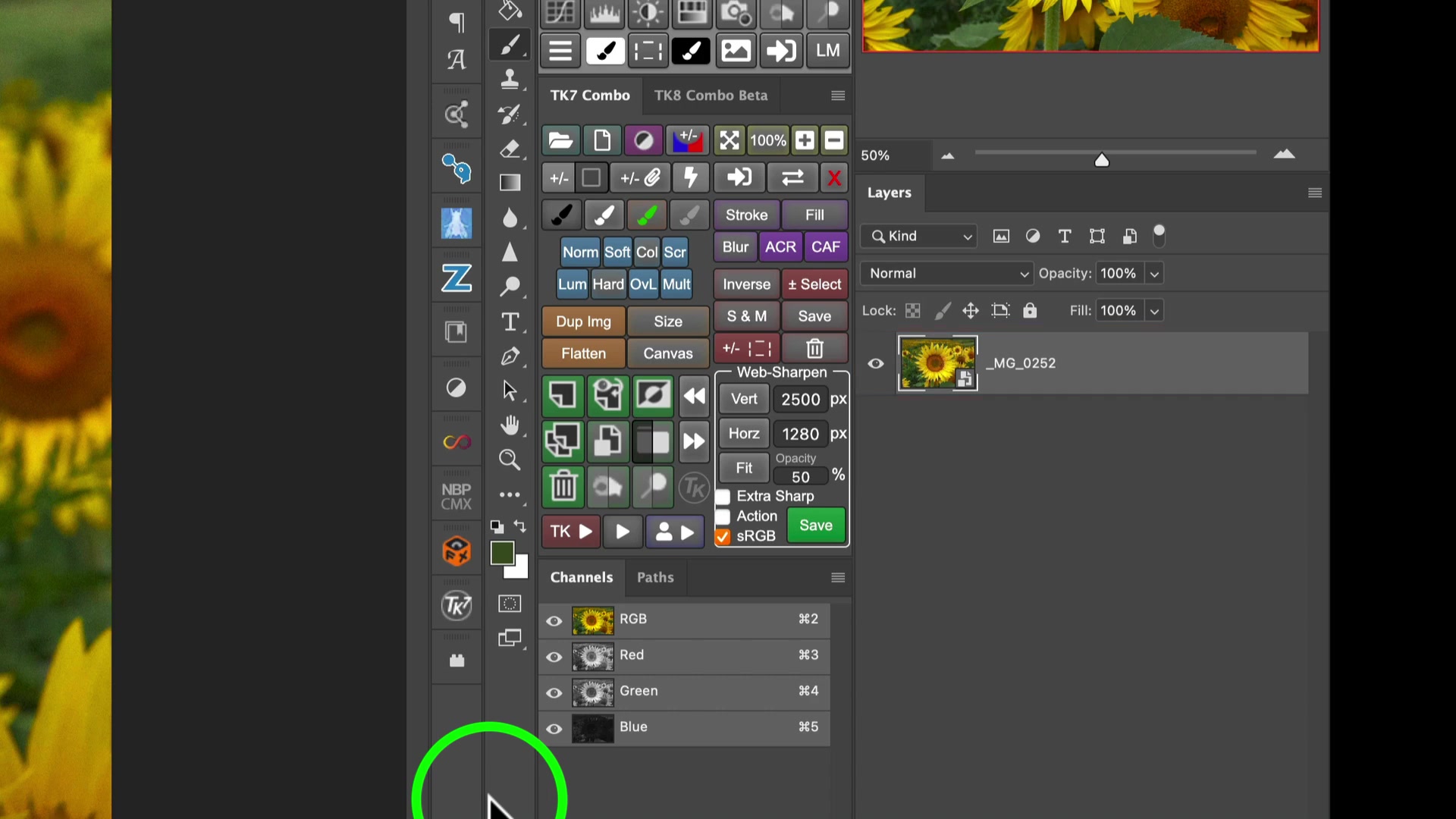Open the Channels panel menu
The width and height of the screenshot is (1456, 819).
click(838, 578)
